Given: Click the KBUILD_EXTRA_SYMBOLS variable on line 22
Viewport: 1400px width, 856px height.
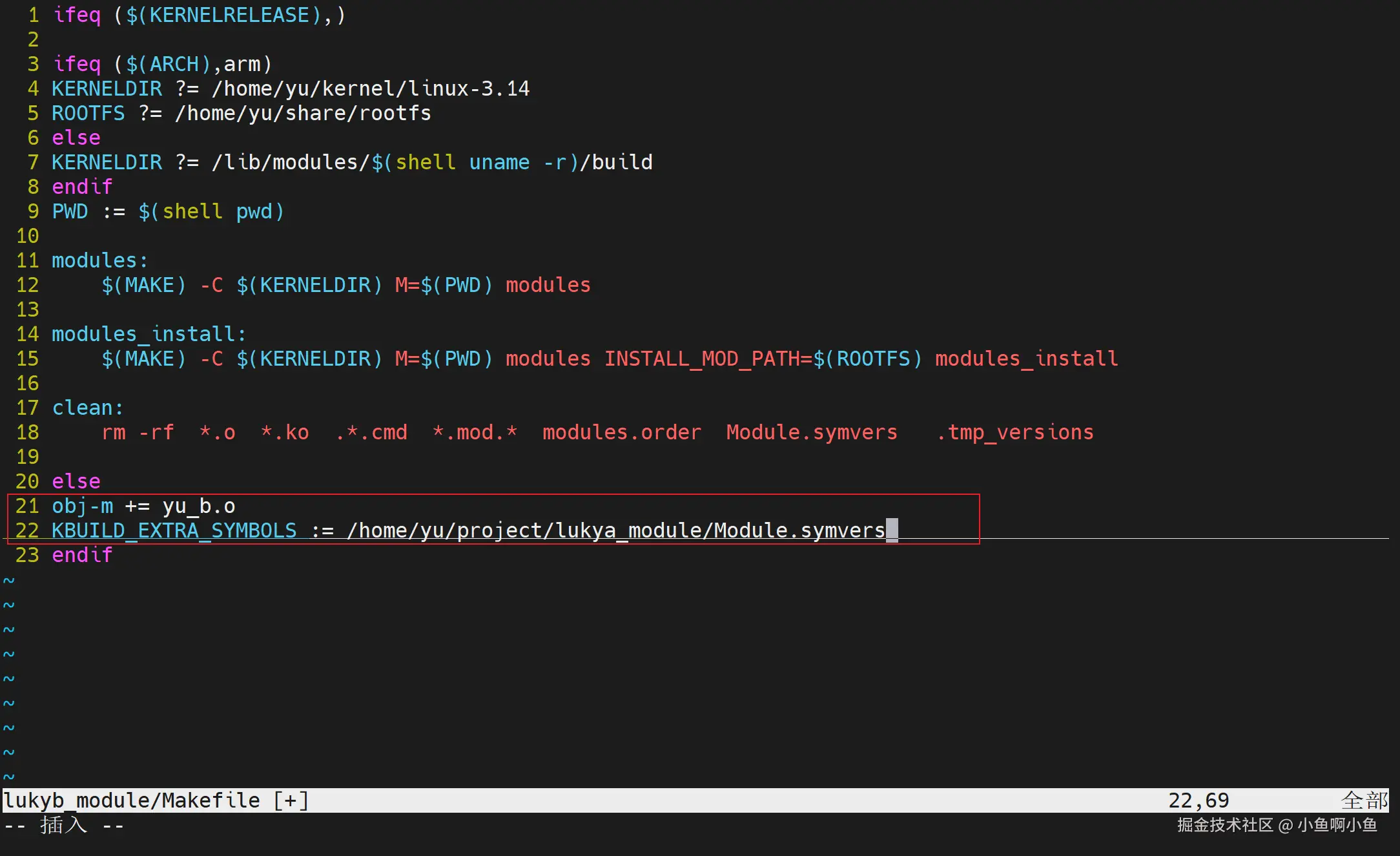Looking at the screenshot, I should (x=174, y=530).
